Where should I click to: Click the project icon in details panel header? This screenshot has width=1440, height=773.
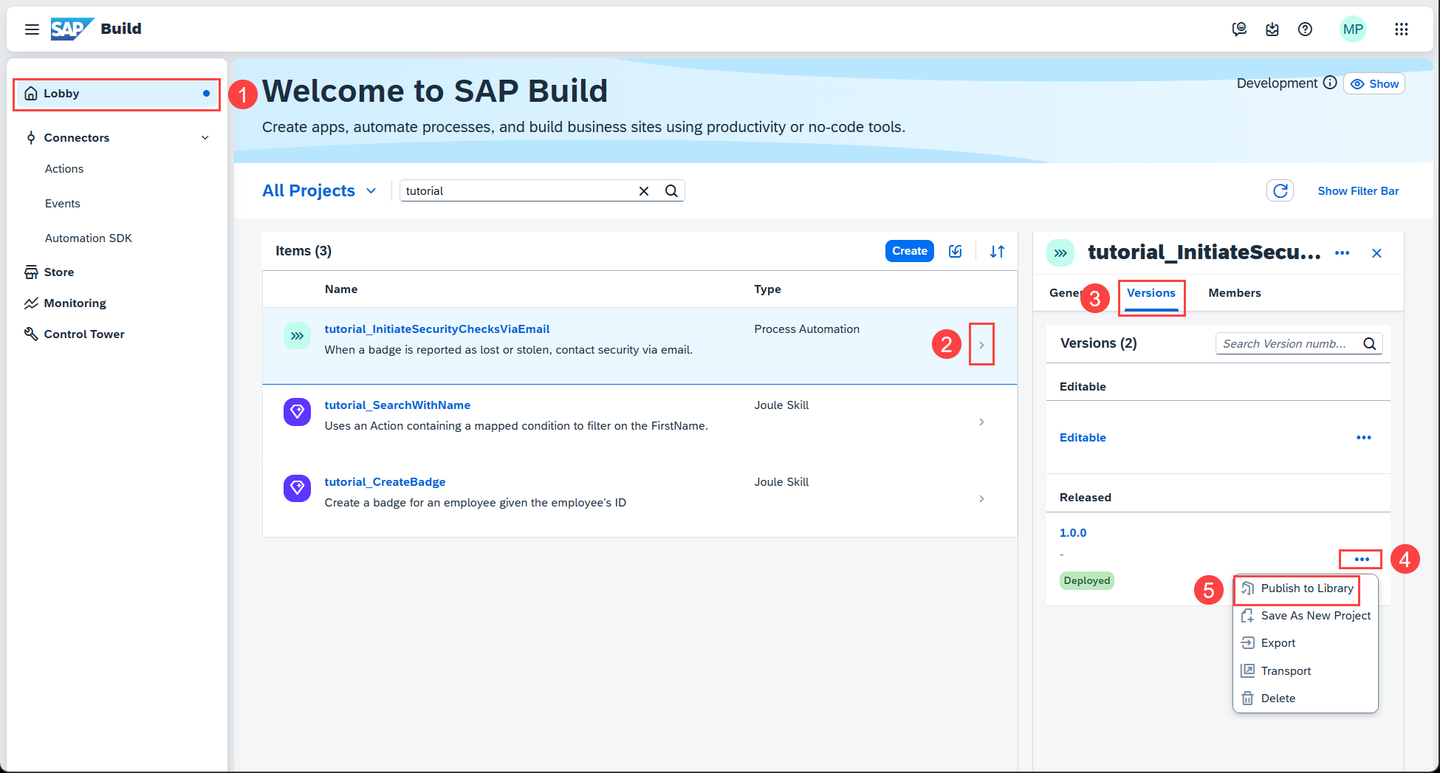click(x=1061, y=254)
